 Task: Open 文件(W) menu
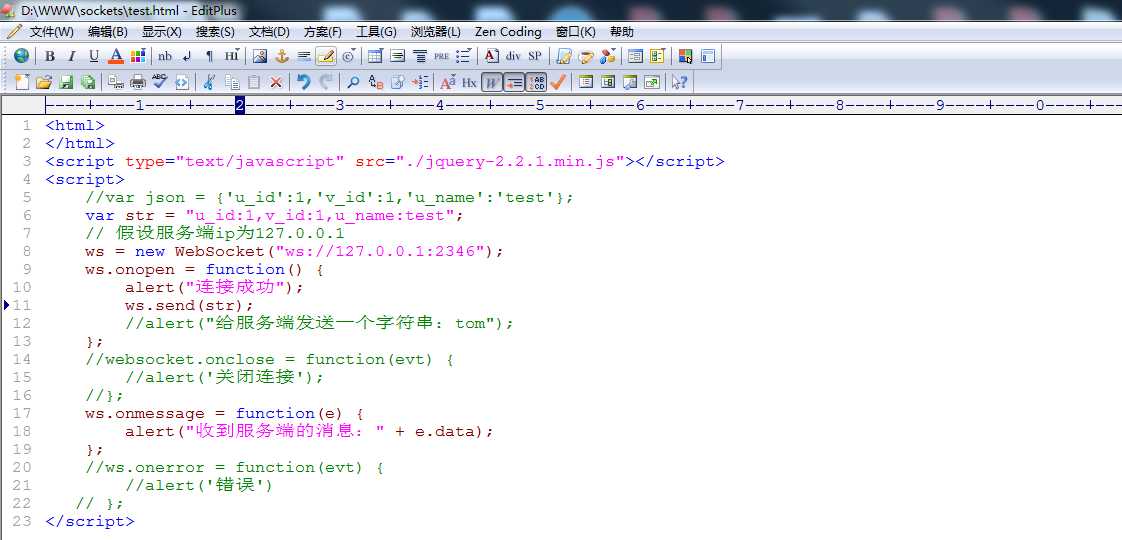52,31
